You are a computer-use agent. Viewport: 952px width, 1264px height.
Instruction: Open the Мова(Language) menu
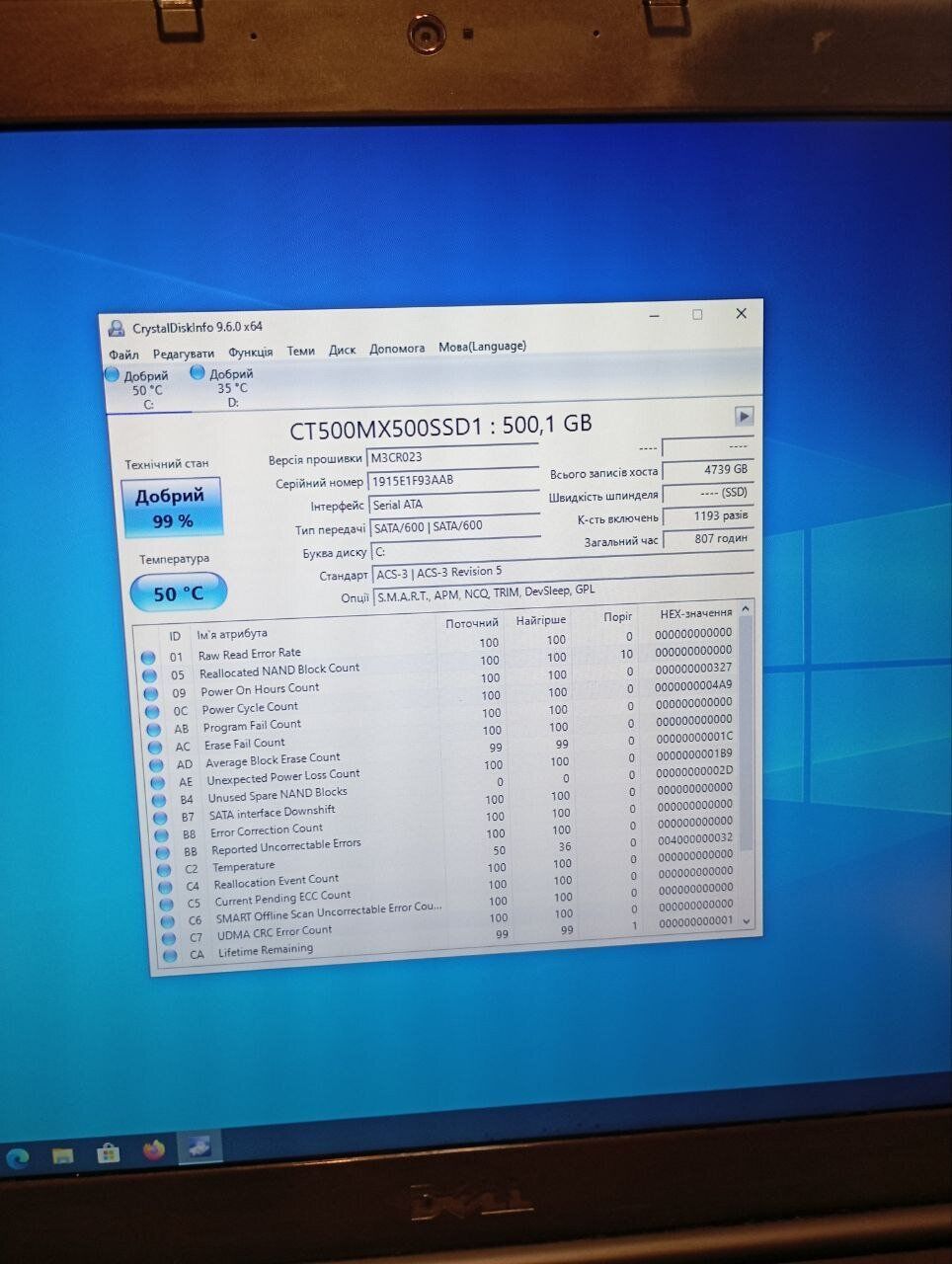pos(482,347)
